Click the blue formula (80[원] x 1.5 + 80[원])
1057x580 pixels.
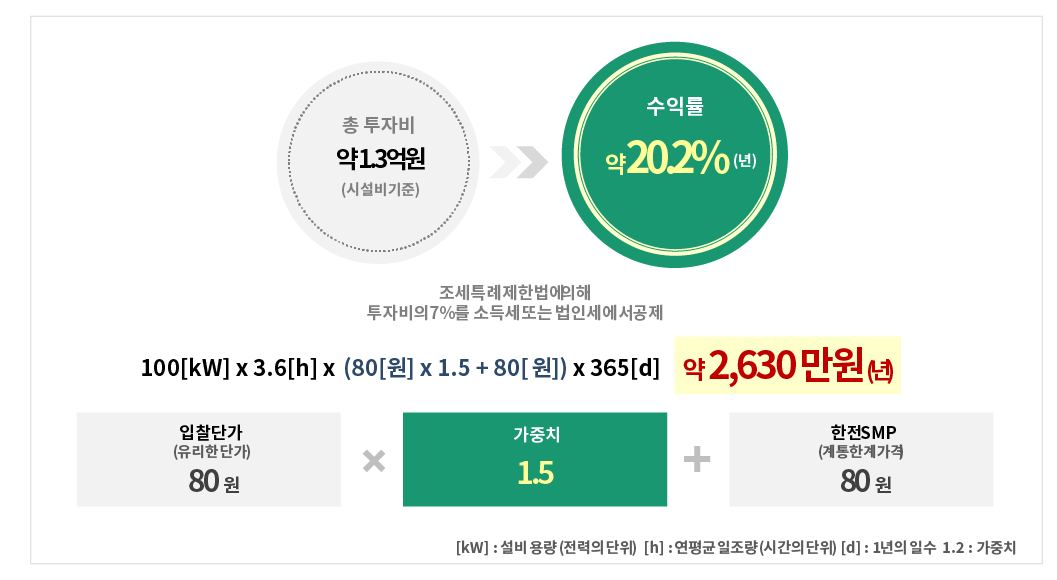[455, 368]
